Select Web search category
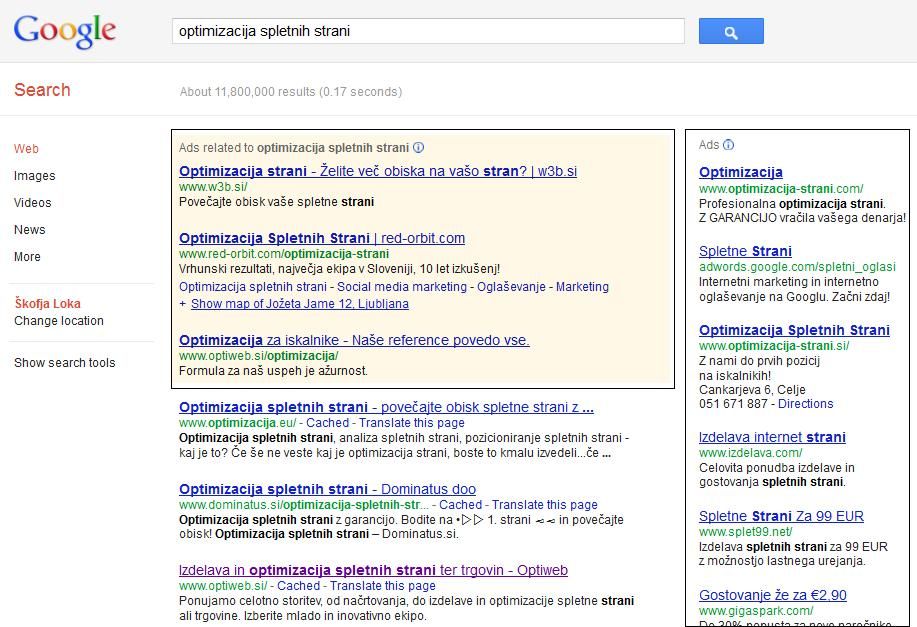Screen dimensions: 917x627 tap(26, 149)
